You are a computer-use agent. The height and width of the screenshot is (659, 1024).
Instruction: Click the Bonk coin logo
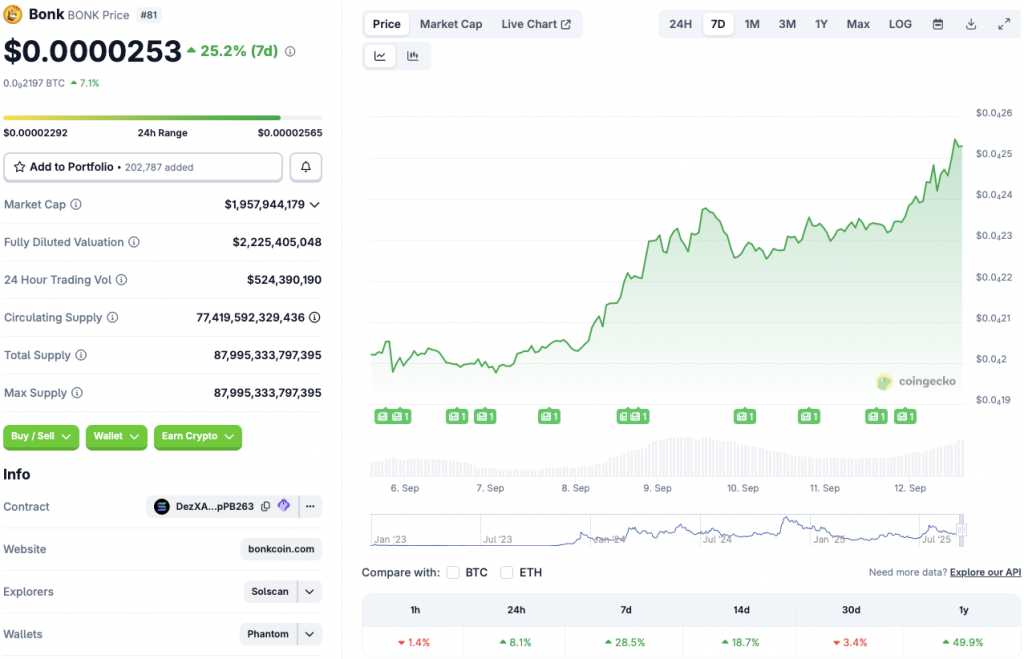click(12, 14)
